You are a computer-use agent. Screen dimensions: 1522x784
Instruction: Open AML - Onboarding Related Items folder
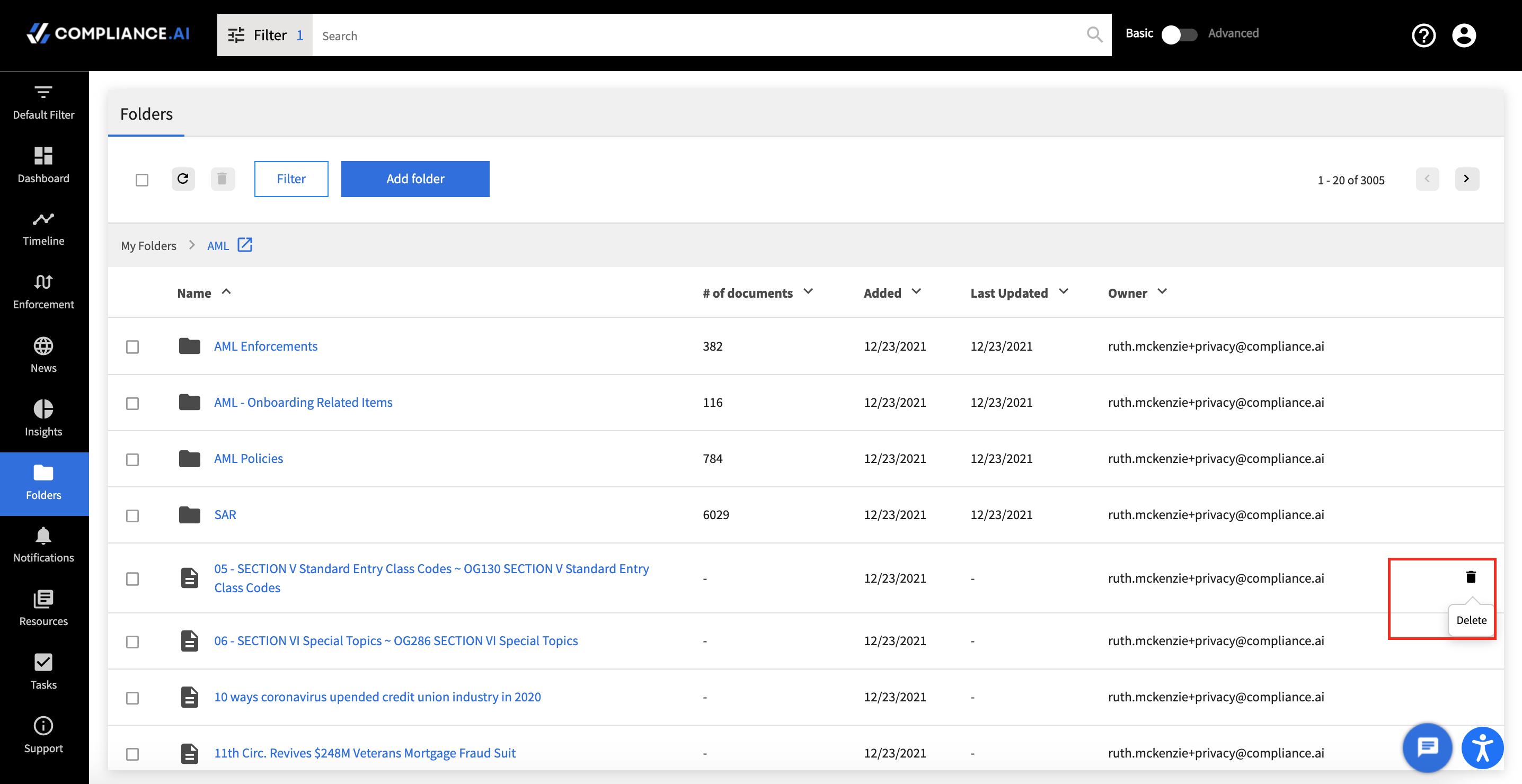[303, 403]
